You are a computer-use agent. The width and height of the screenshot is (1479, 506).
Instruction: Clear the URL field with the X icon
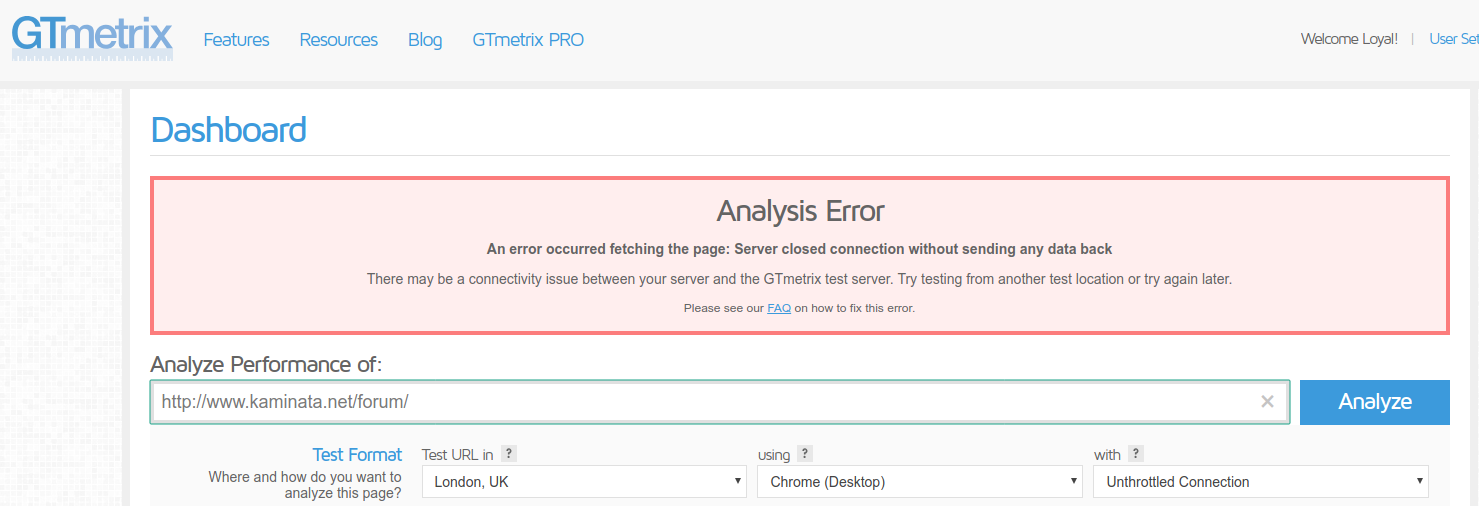(1267, 401)
